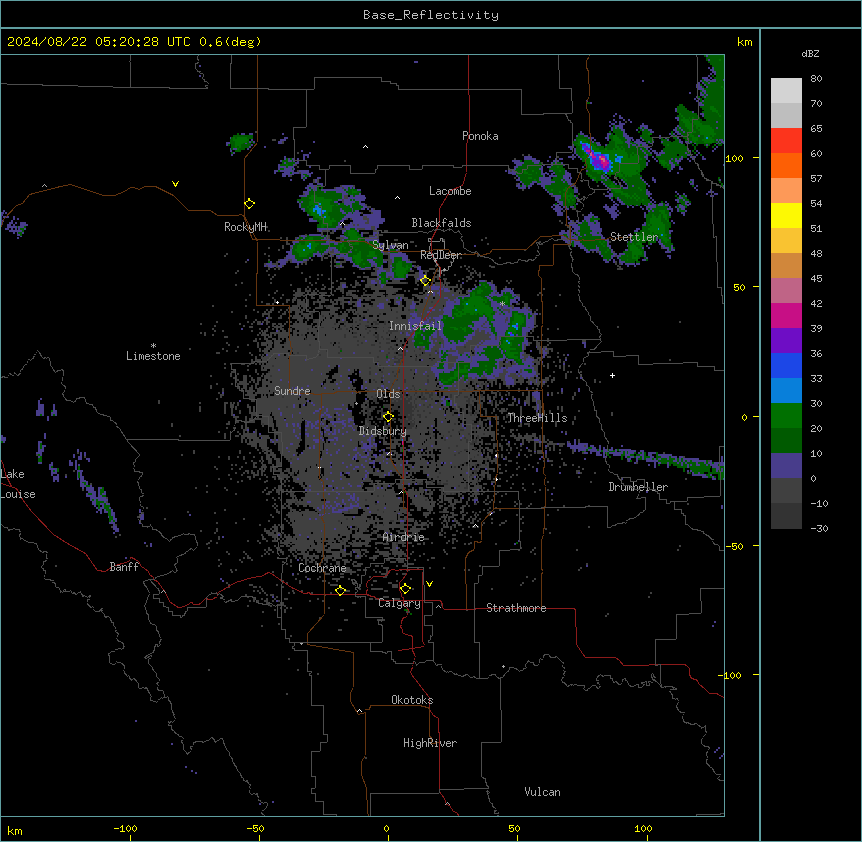The image size is (862, 842).
Task: Click the Cochrane label
Action: pos(322,568)
